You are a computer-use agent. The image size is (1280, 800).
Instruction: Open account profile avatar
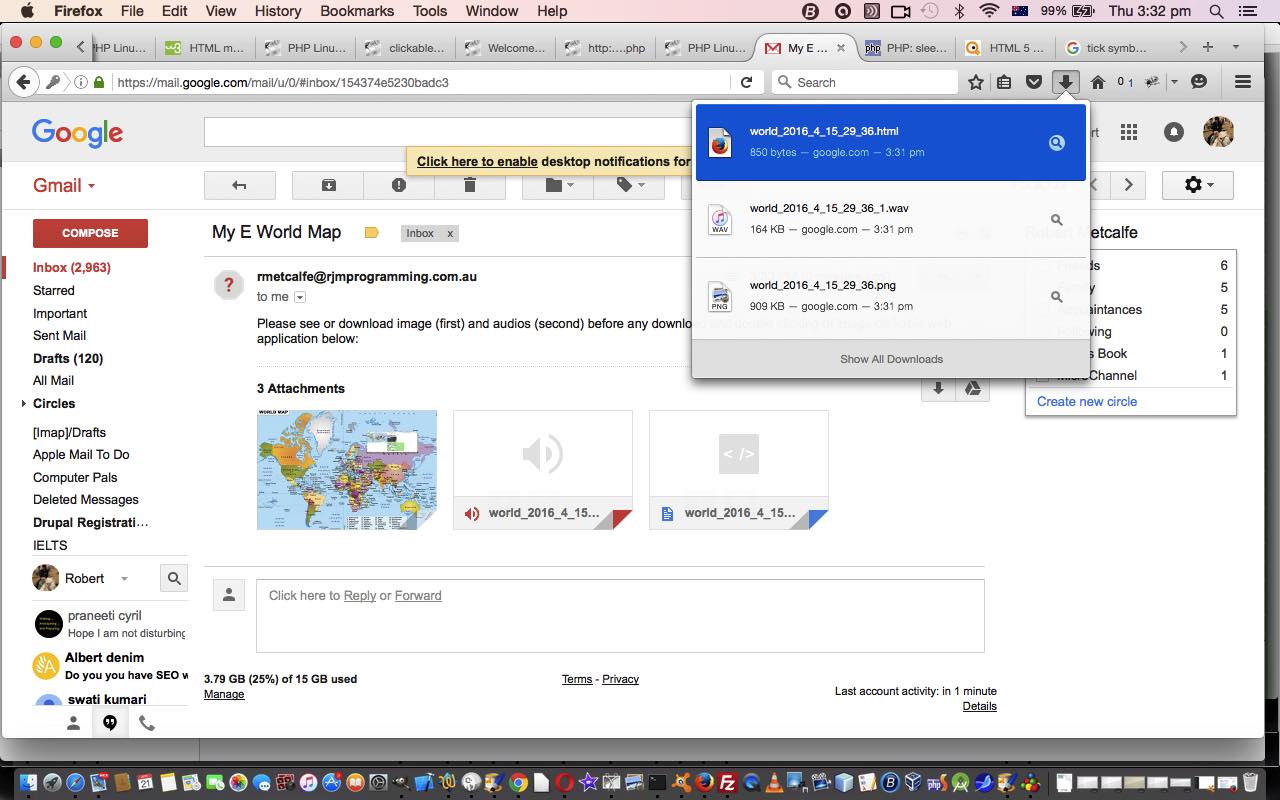1218,132
